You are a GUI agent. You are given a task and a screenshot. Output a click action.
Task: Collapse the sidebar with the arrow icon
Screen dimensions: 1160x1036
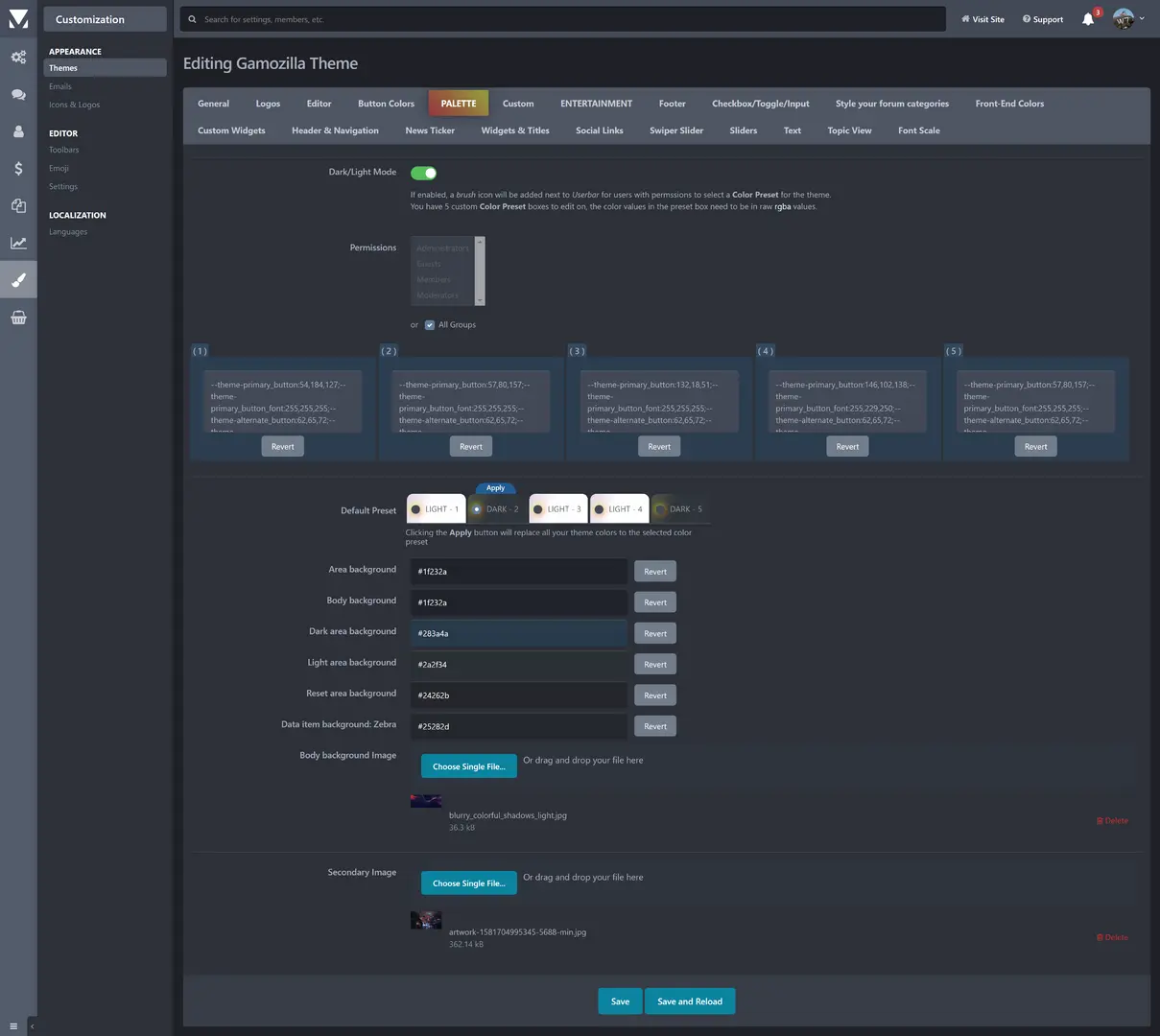(32, 1025)
